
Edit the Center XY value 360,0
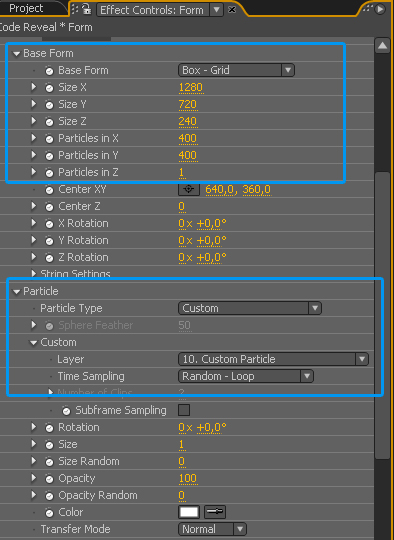pos(257,189)
